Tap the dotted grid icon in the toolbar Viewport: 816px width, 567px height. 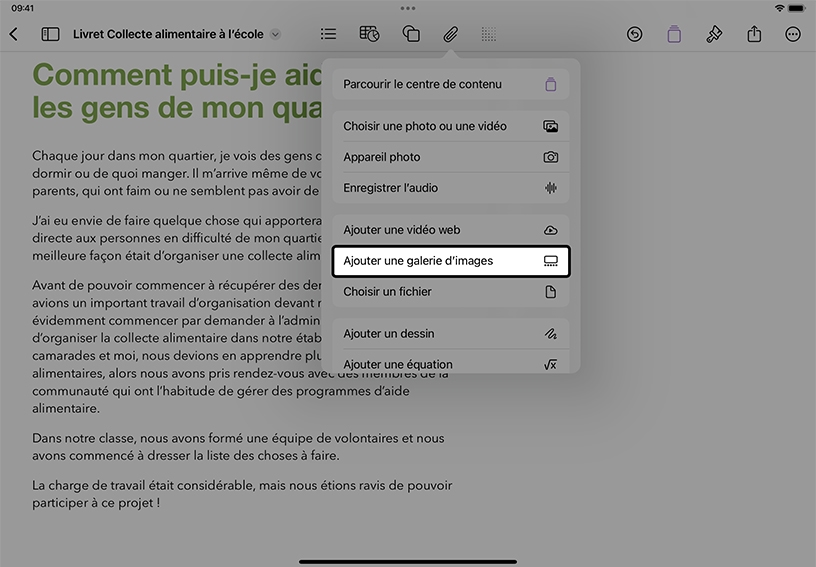coord(489,34)
